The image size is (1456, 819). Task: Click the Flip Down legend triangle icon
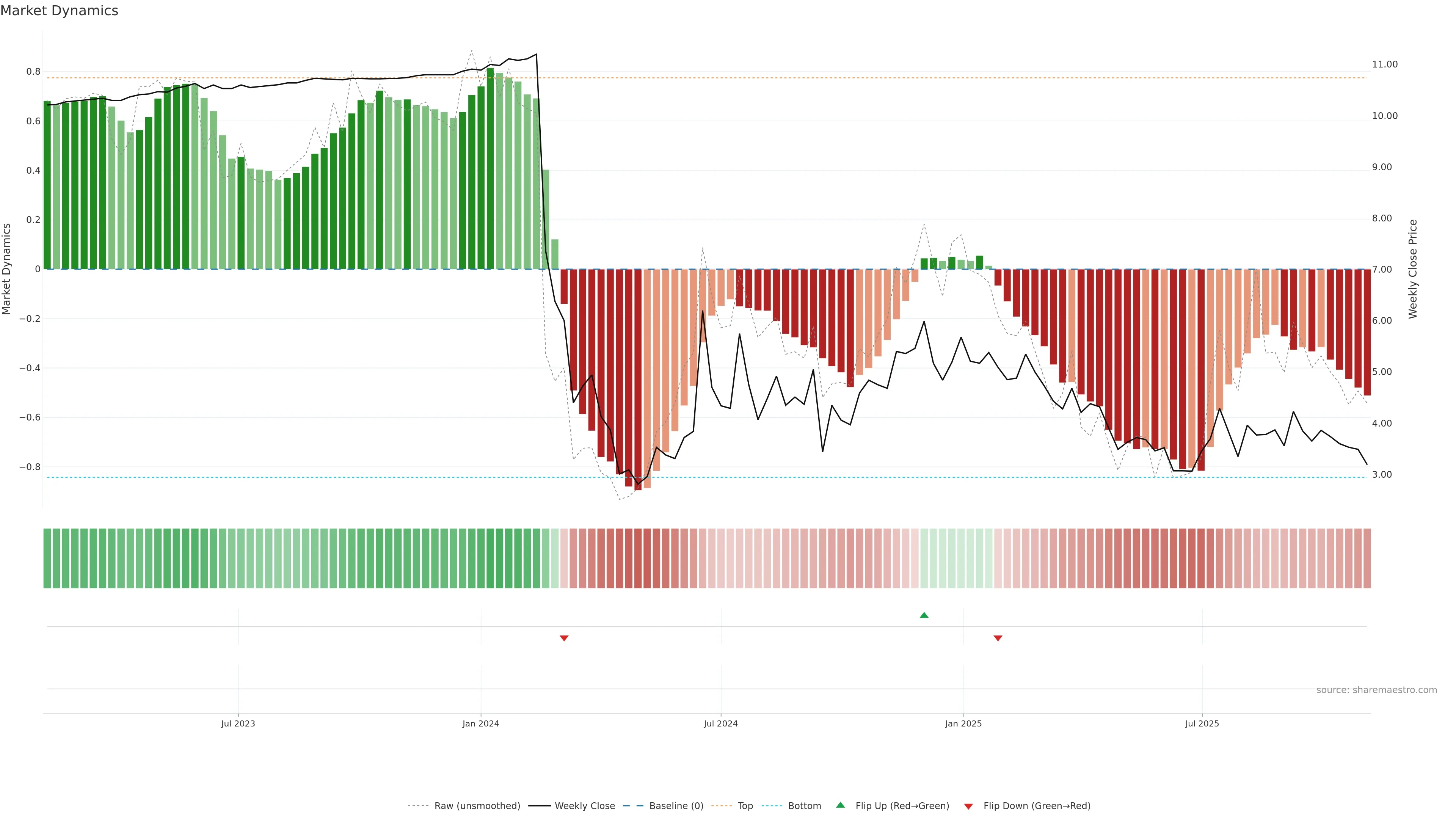pos(969,806)
